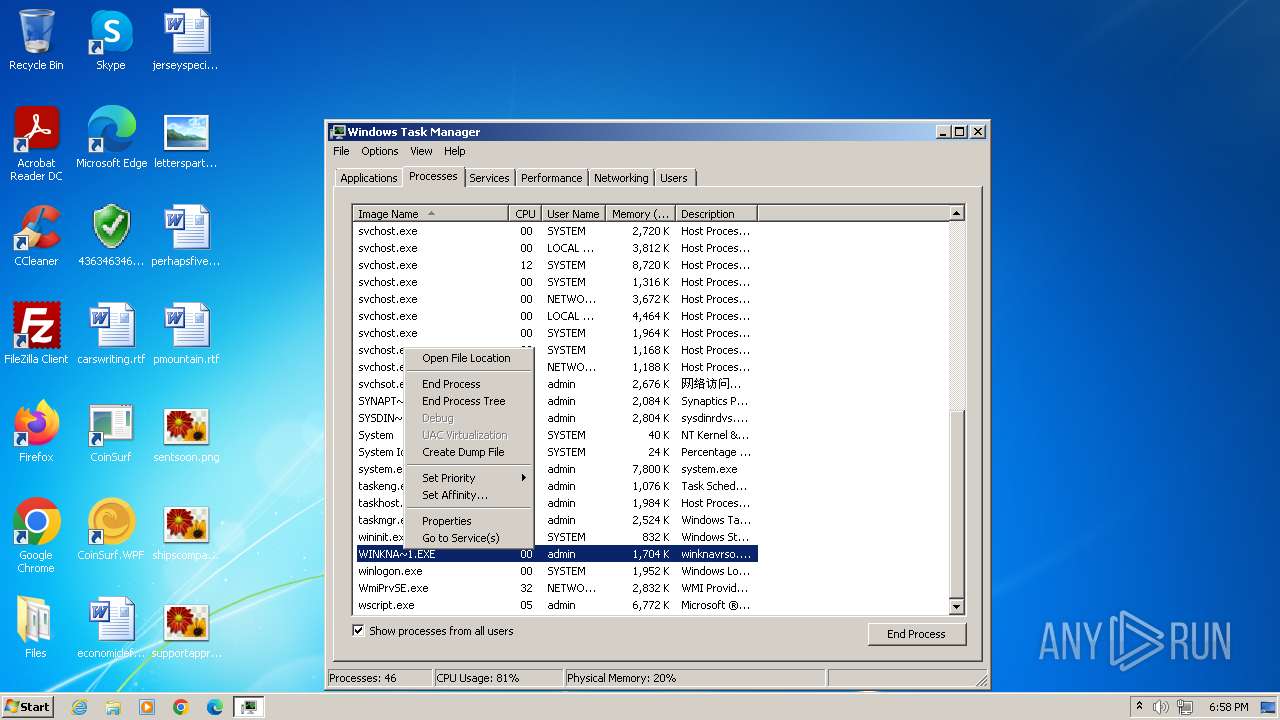Switch to the Applications tab
The image size is (1280, 720).
[368, 178]
